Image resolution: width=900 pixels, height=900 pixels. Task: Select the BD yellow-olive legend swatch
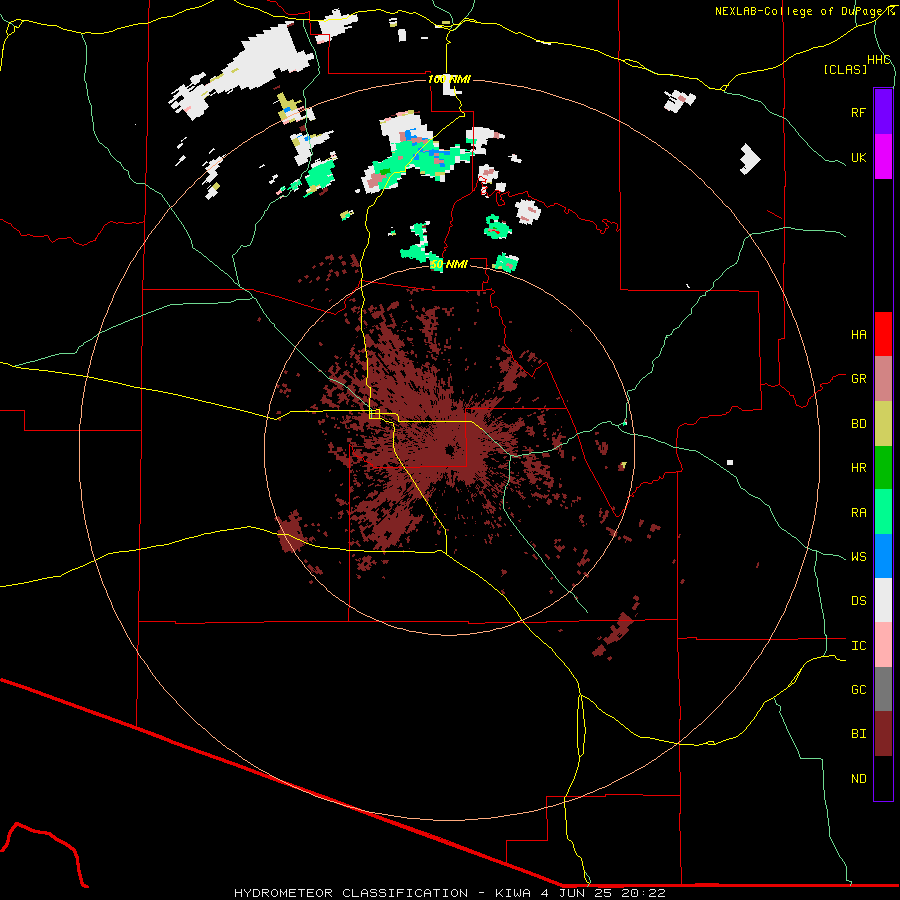[883, 424]
